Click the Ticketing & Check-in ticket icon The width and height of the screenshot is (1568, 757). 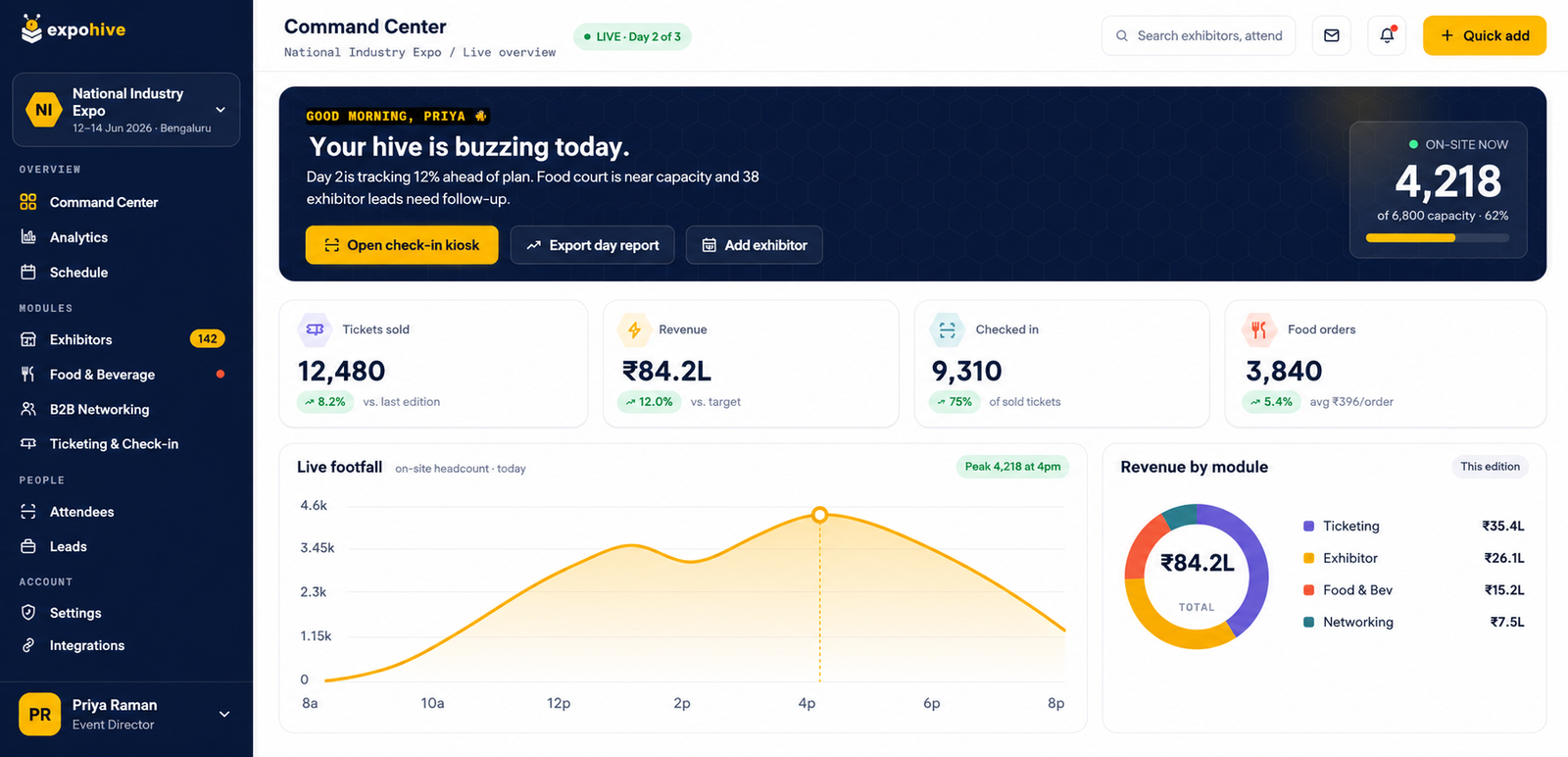point(28,443)
